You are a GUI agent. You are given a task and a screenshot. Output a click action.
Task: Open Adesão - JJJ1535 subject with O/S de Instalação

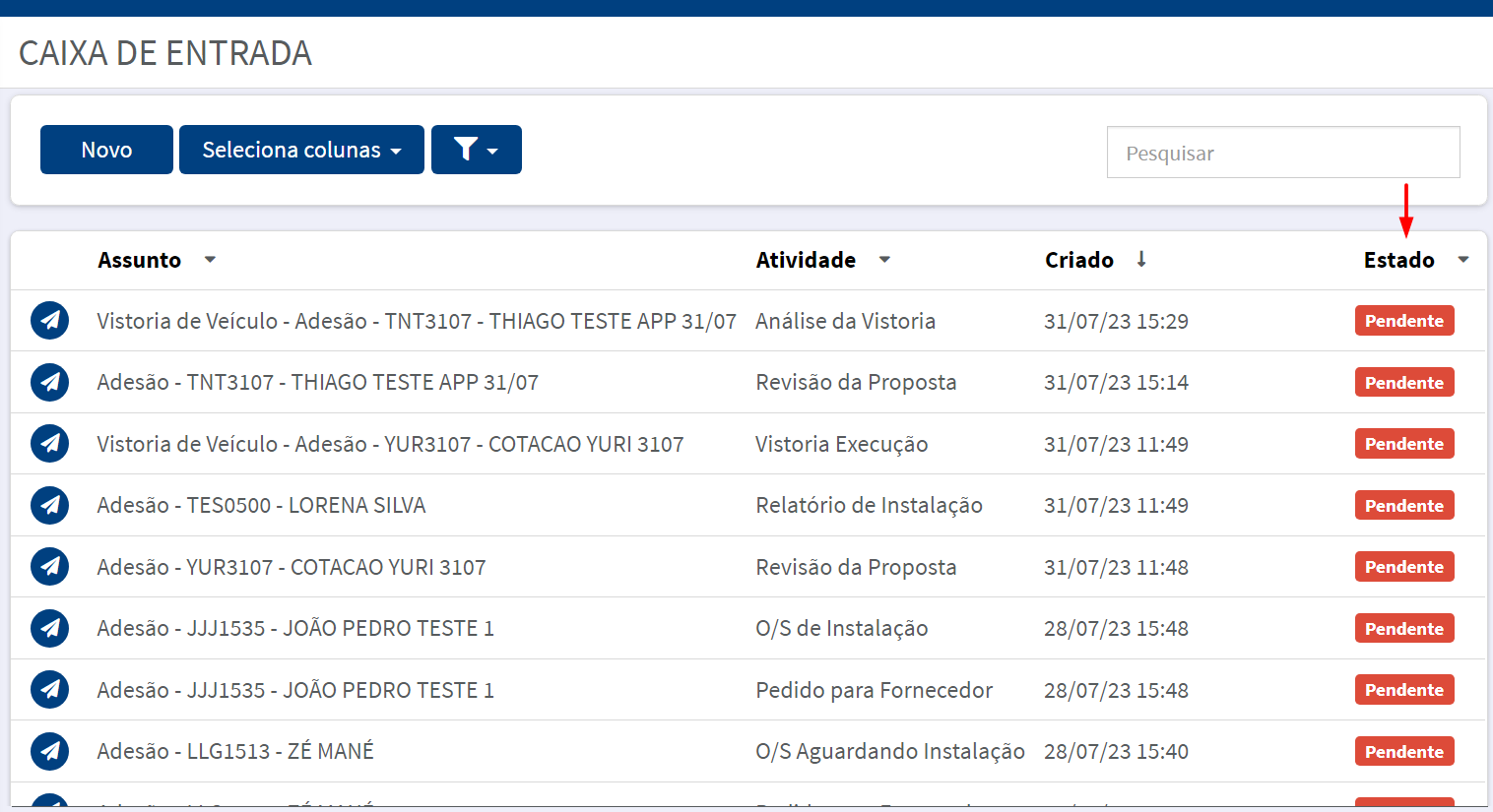pos(295,628)
